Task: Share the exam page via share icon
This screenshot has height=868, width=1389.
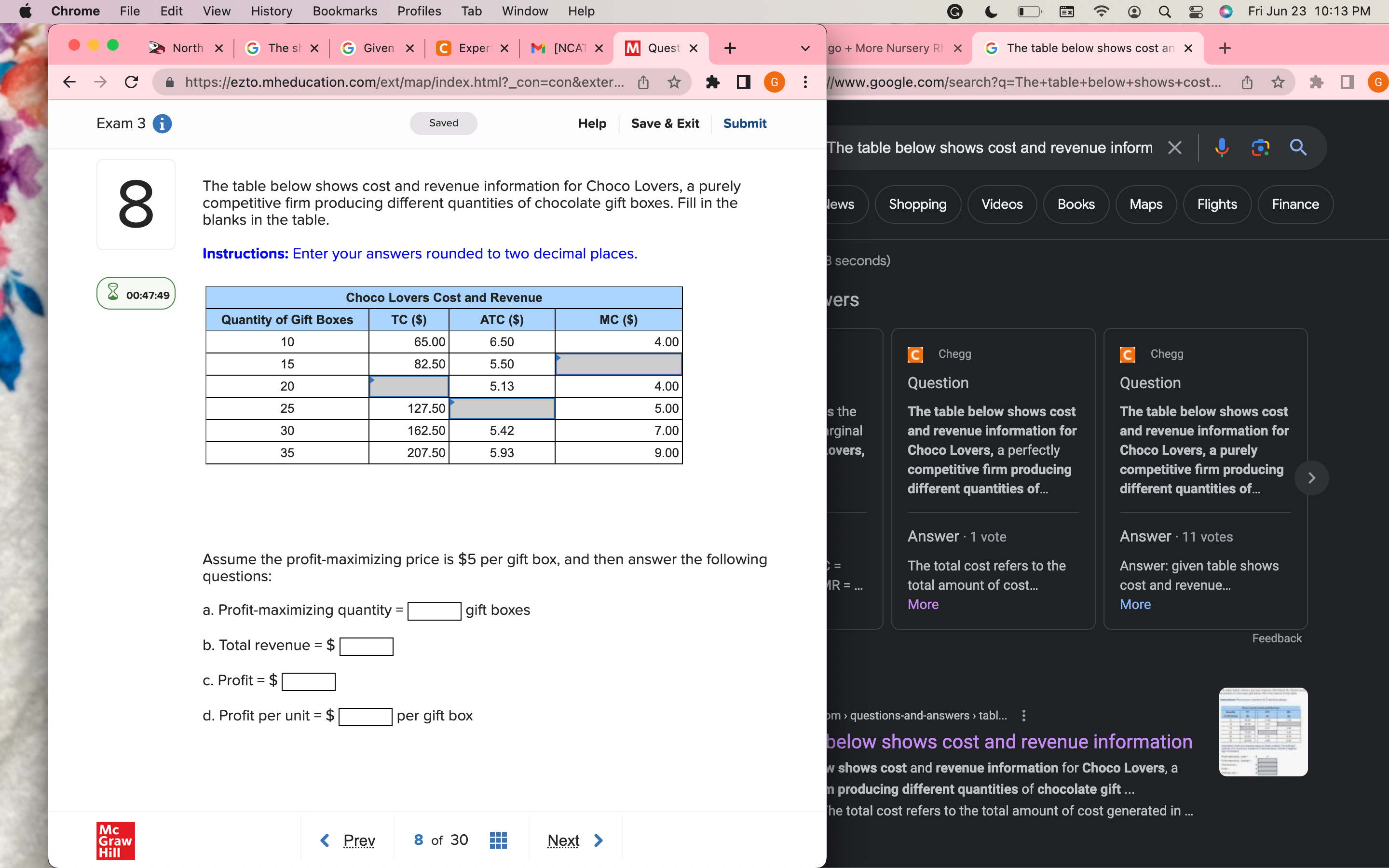Action: point(643,82)
